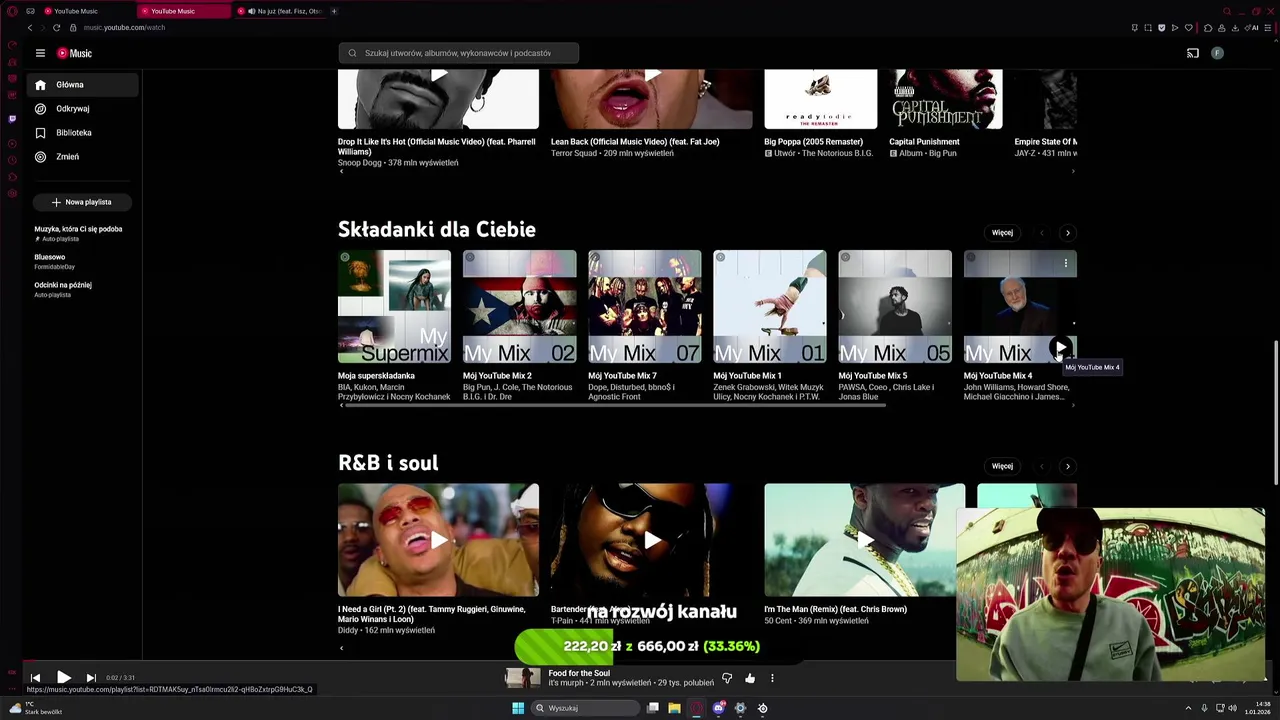This screenshot has width=1280, height=720.
Task: Open the weather widget on taskbar
Action: click(x=37, y=708)
